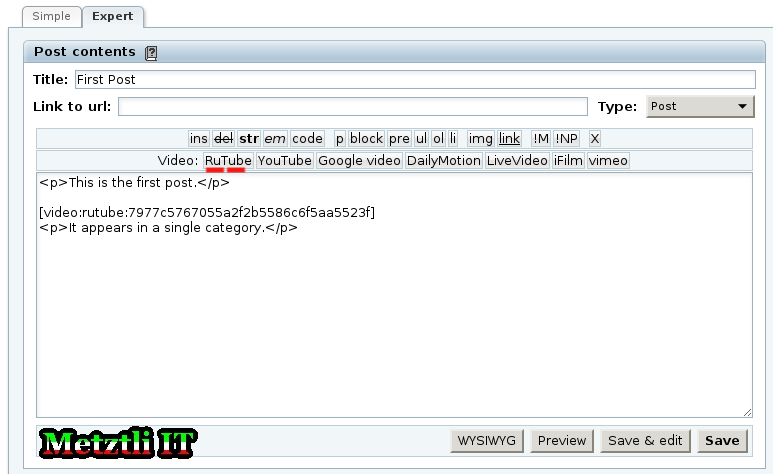The width and height of the screenshot is (778, 474).
Task: Insert a Google video tag
Action: 359,161
